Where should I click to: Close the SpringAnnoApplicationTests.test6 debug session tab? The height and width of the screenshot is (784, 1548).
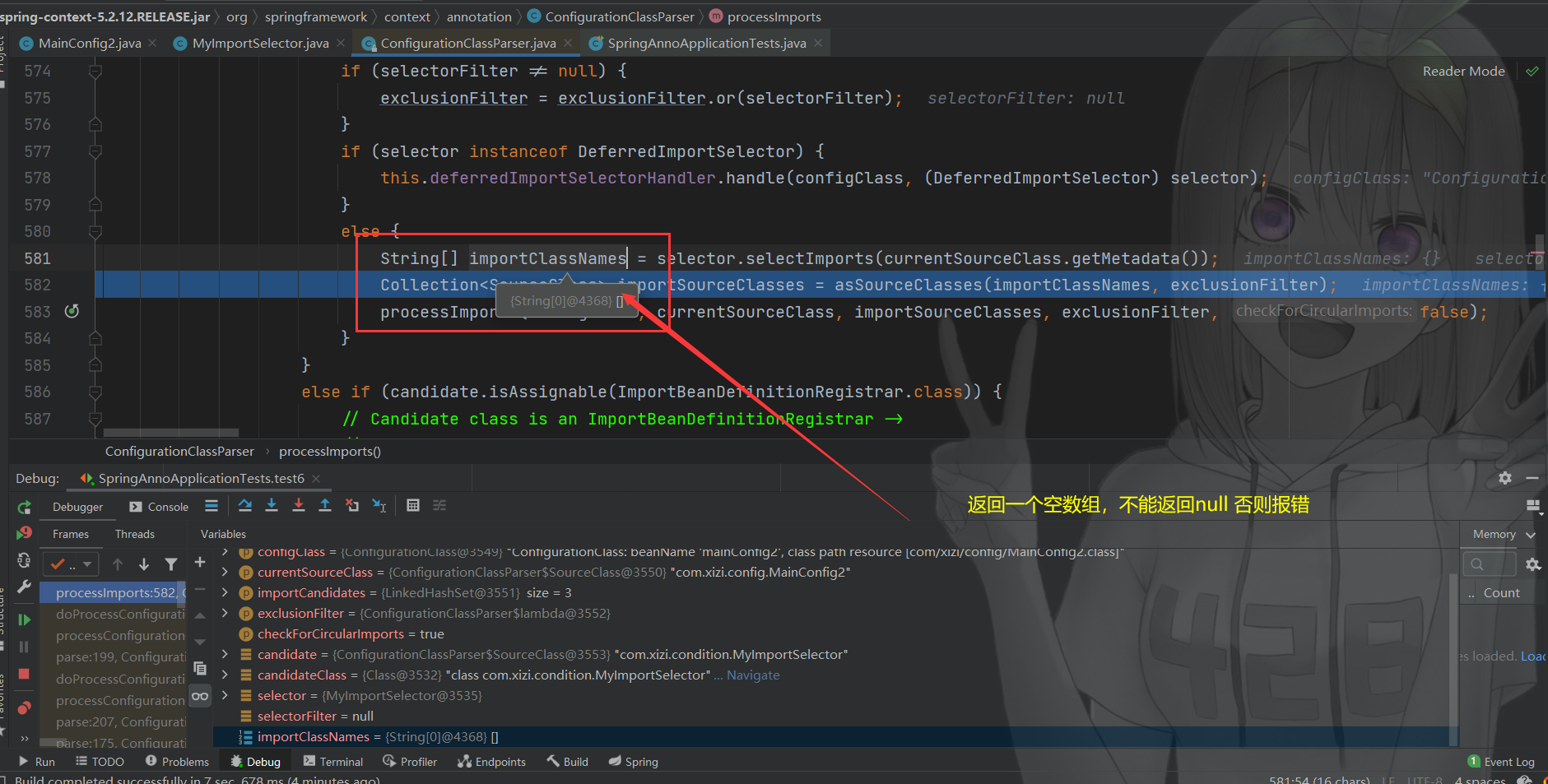tap(316, 479)
